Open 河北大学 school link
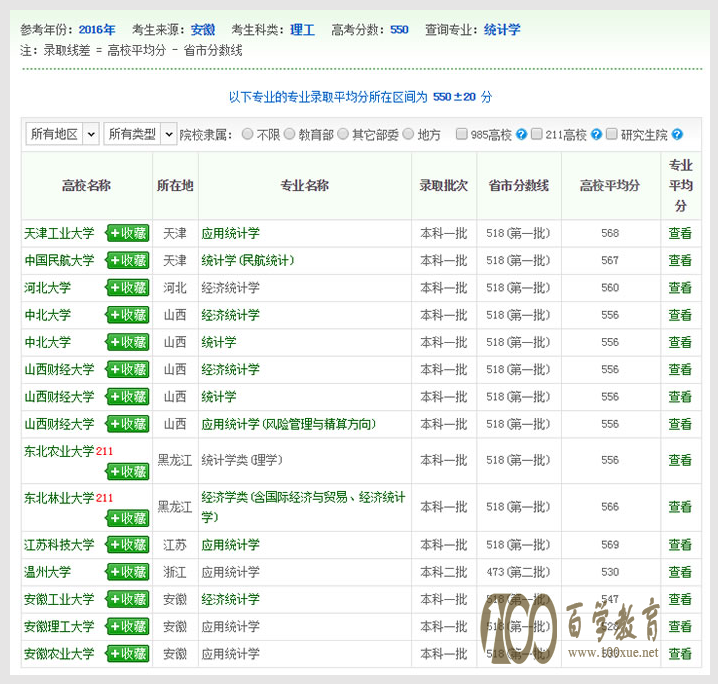The height and width of the screenshot is (684, 718). [48, 288]
